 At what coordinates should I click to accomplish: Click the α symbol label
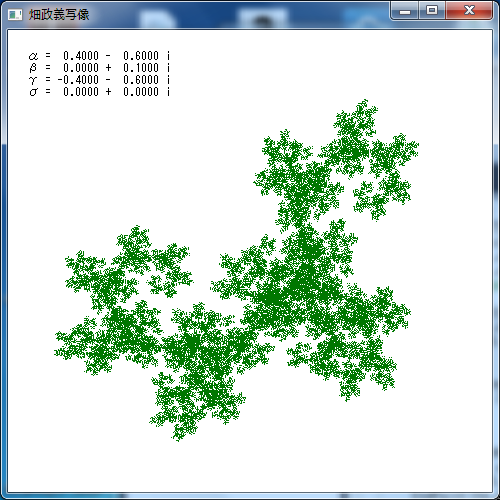[33, 56]
